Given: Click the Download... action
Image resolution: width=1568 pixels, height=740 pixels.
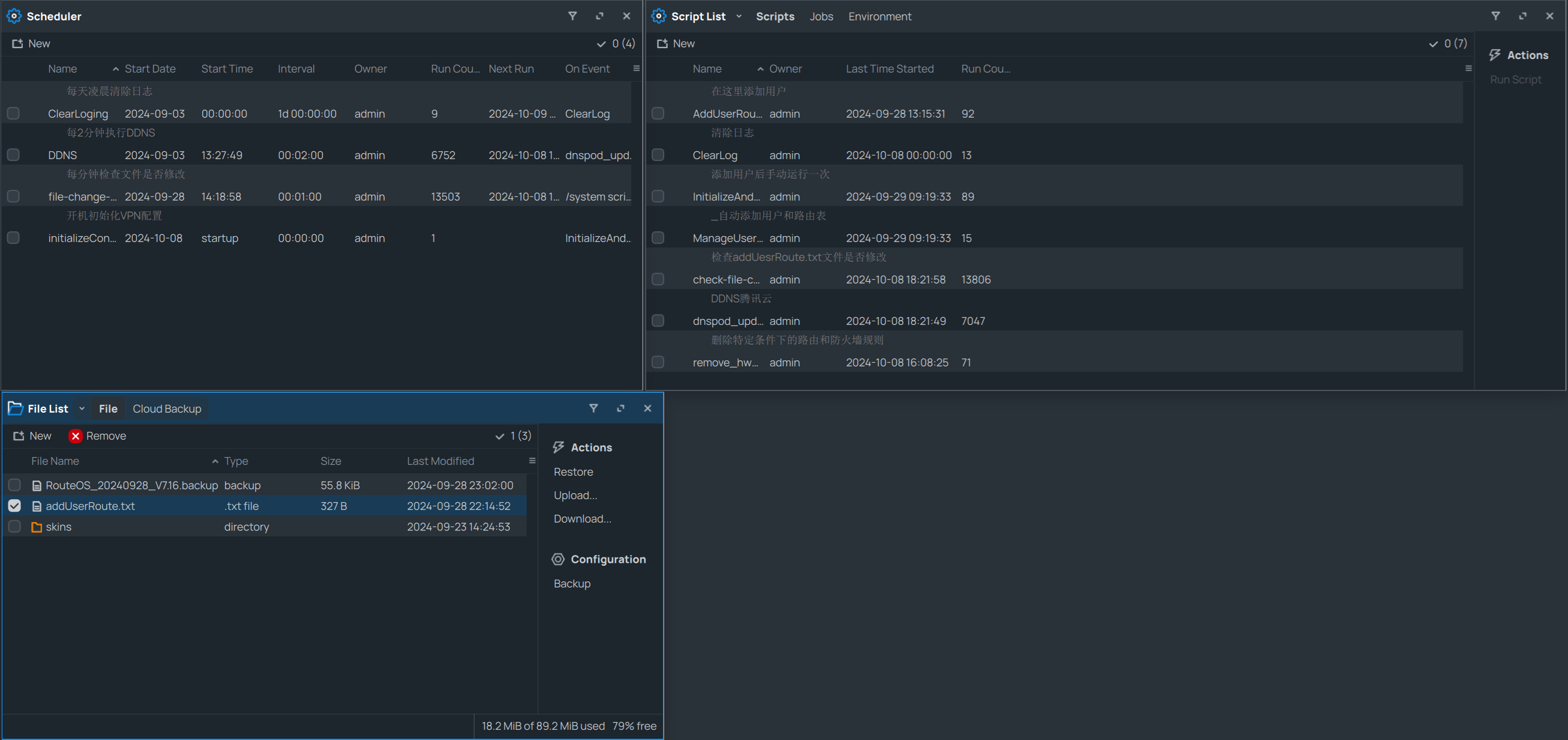Looking at the screenshot, I should (582, 518).
